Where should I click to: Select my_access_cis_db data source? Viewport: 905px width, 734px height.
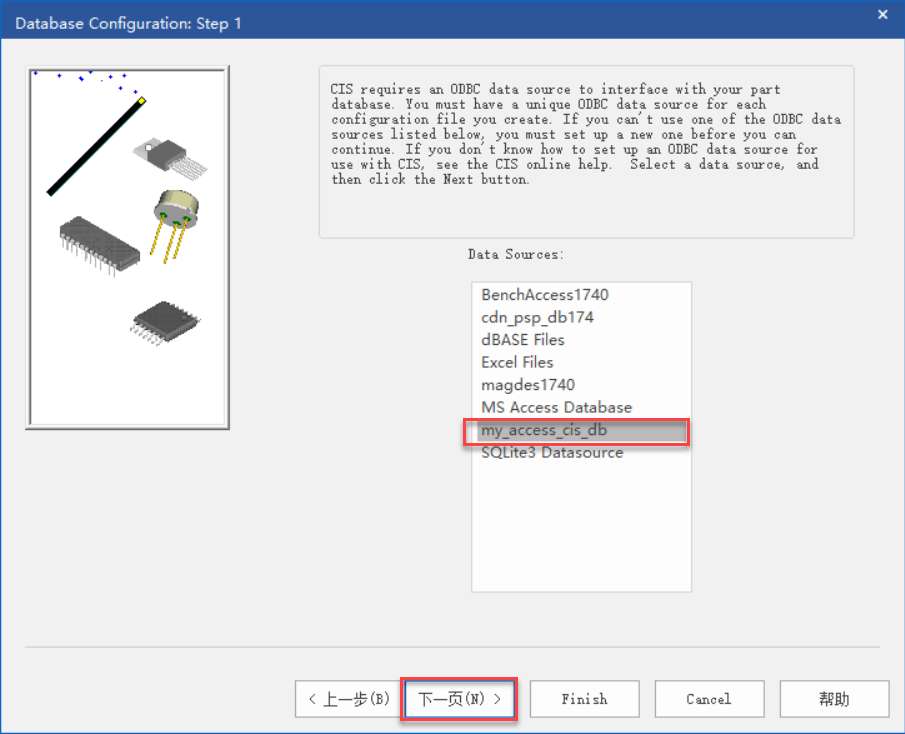544,430
